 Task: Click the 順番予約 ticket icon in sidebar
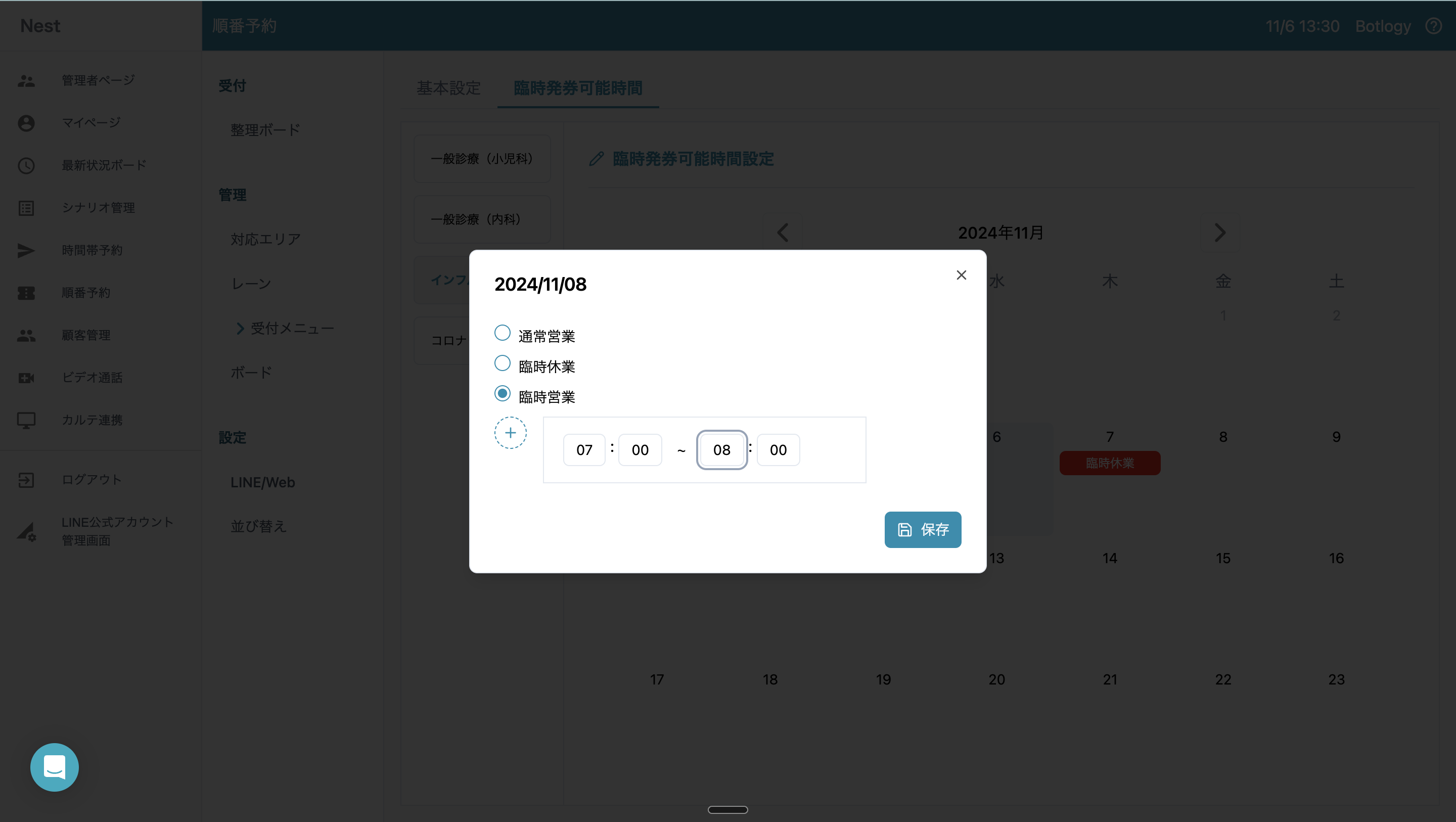click(26, 293)
